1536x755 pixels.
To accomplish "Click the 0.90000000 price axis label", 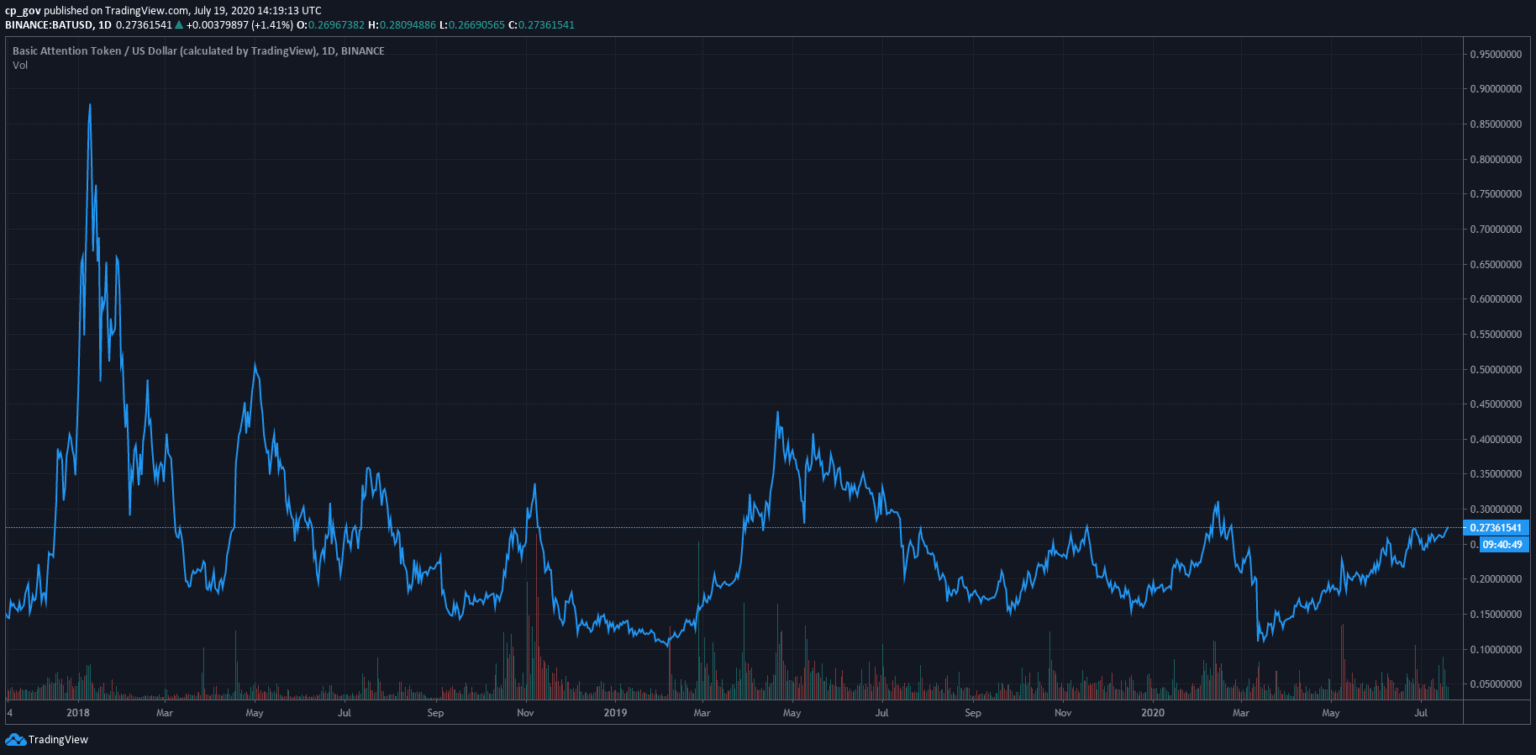I will pyautogui.click(x=1496, y=90).
